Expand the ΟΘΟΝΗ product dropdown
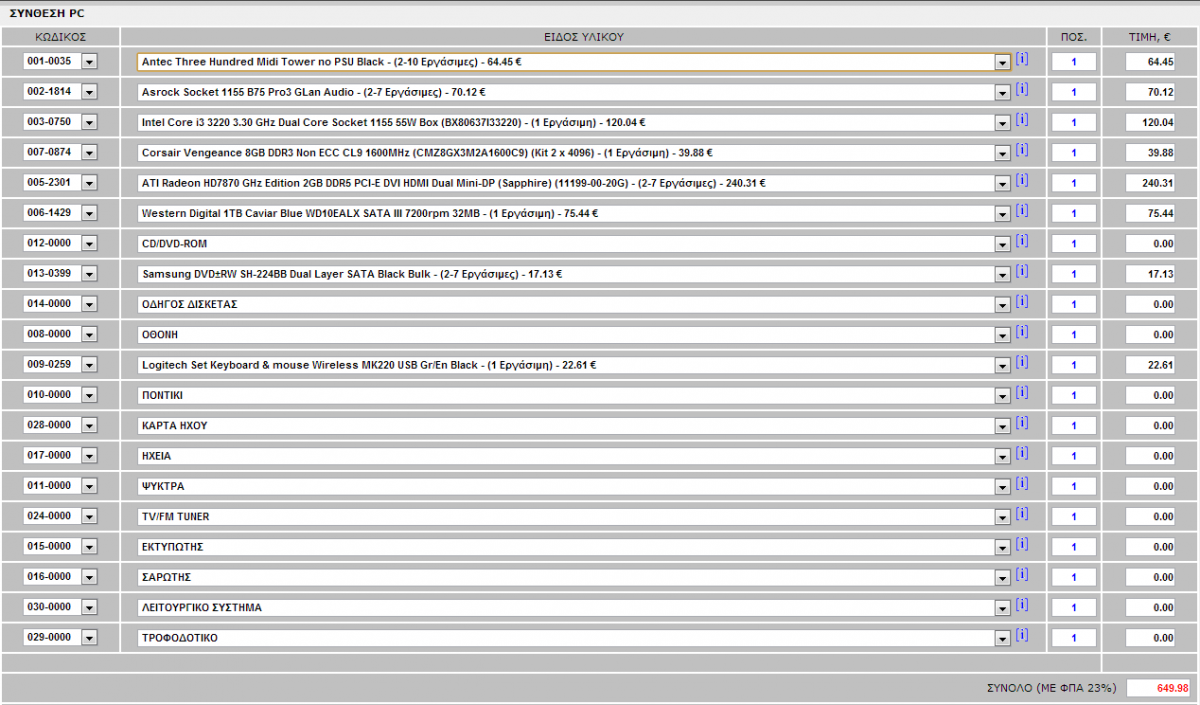This screenshot has width=1200, height=705. pyautogui.click(x=1002, y=334)
